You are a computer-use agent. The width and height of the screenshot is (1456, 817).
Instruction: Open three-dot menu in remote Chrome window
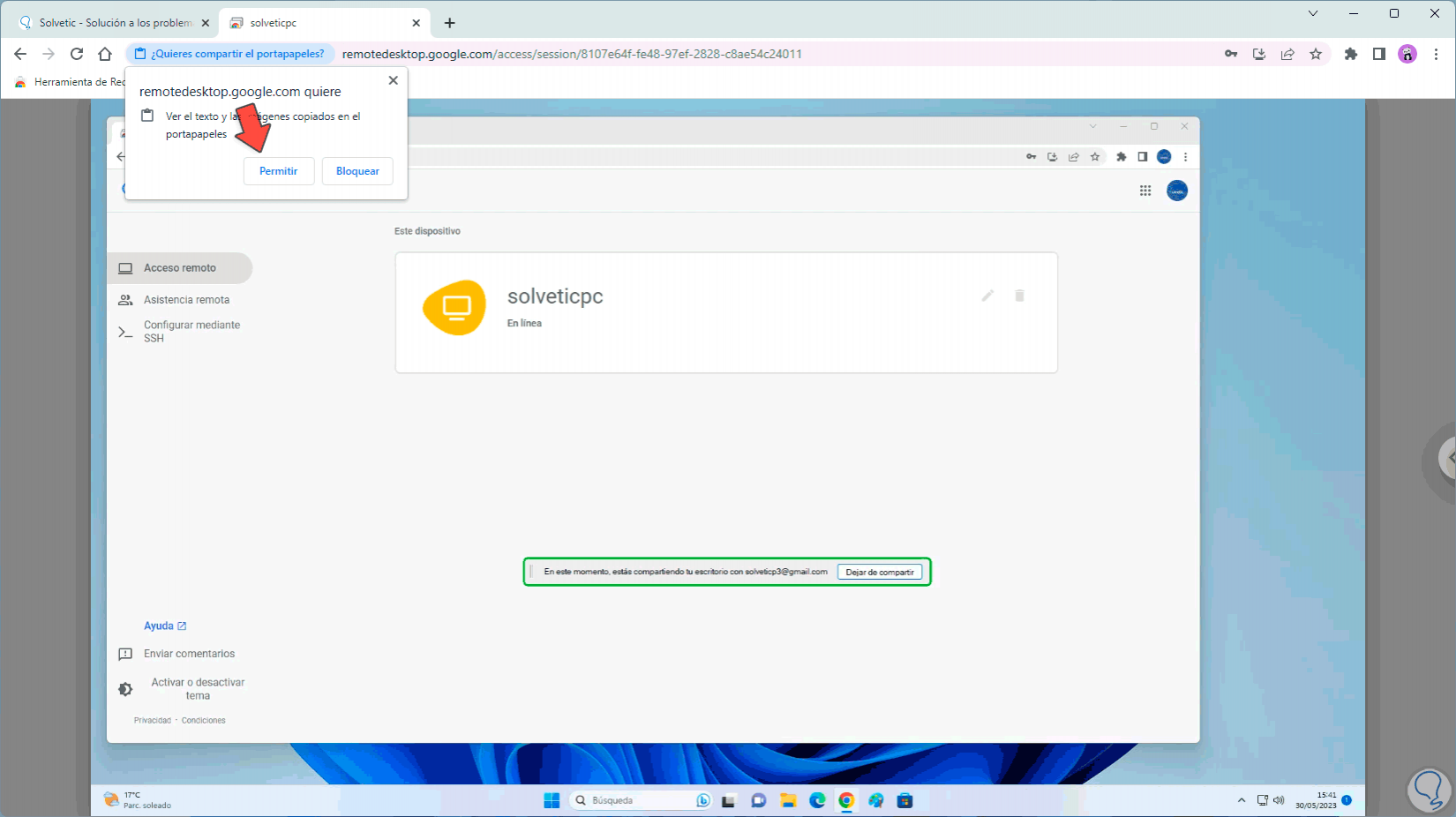1186,157
